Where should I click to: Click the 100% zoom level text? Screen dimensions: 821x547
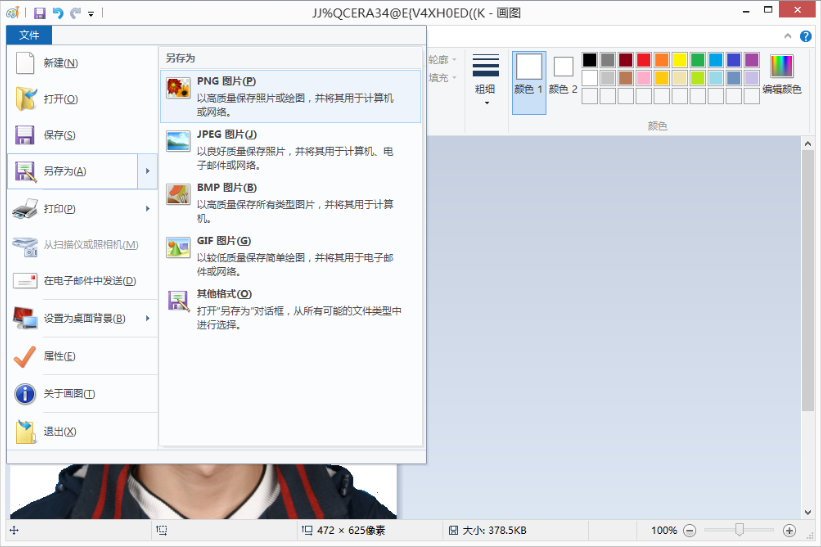pos(664,531)
